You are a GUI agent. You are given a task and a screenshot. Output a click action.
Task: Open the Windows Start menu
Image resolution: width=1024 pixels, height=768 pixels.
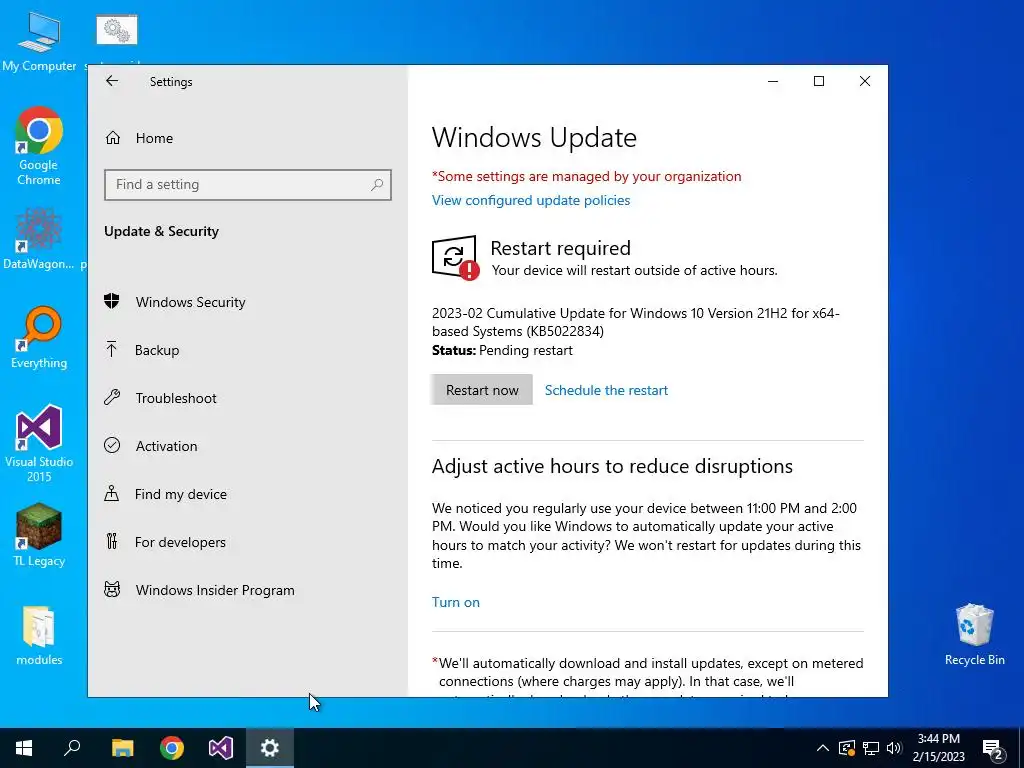click(x=24, y=748)
